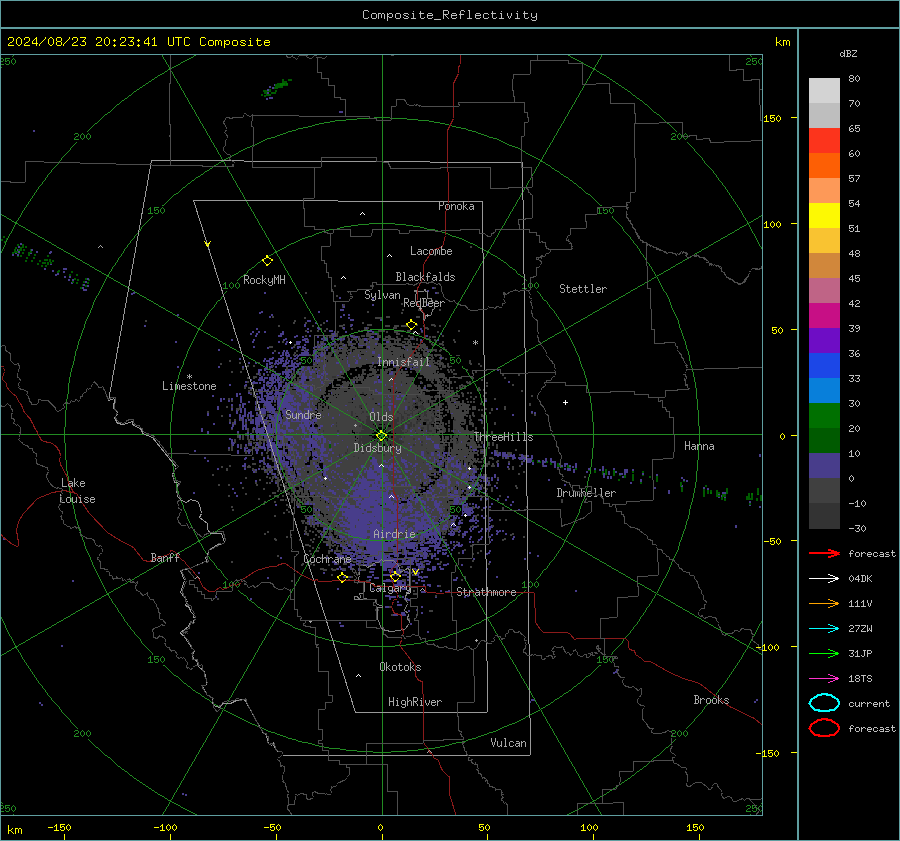Click the Ponoka city label
Image resolution: width=900 pixels, height=841 pixels.
(456, 206)
